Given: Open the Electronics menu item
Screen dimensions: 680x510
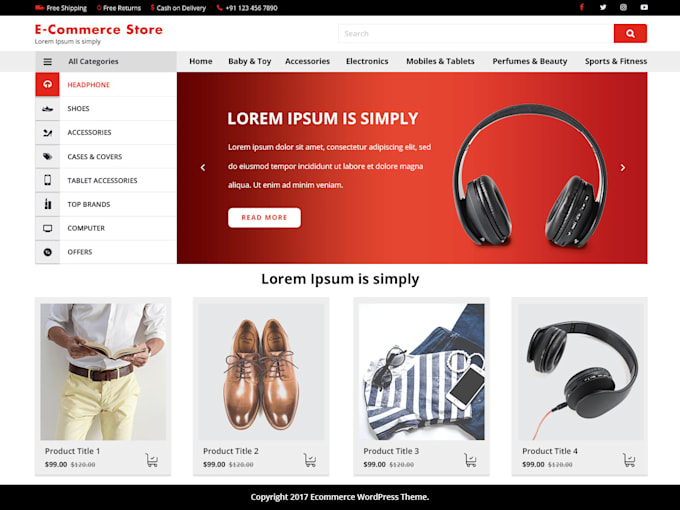Looking at the screenshot, I should [367, 61].
